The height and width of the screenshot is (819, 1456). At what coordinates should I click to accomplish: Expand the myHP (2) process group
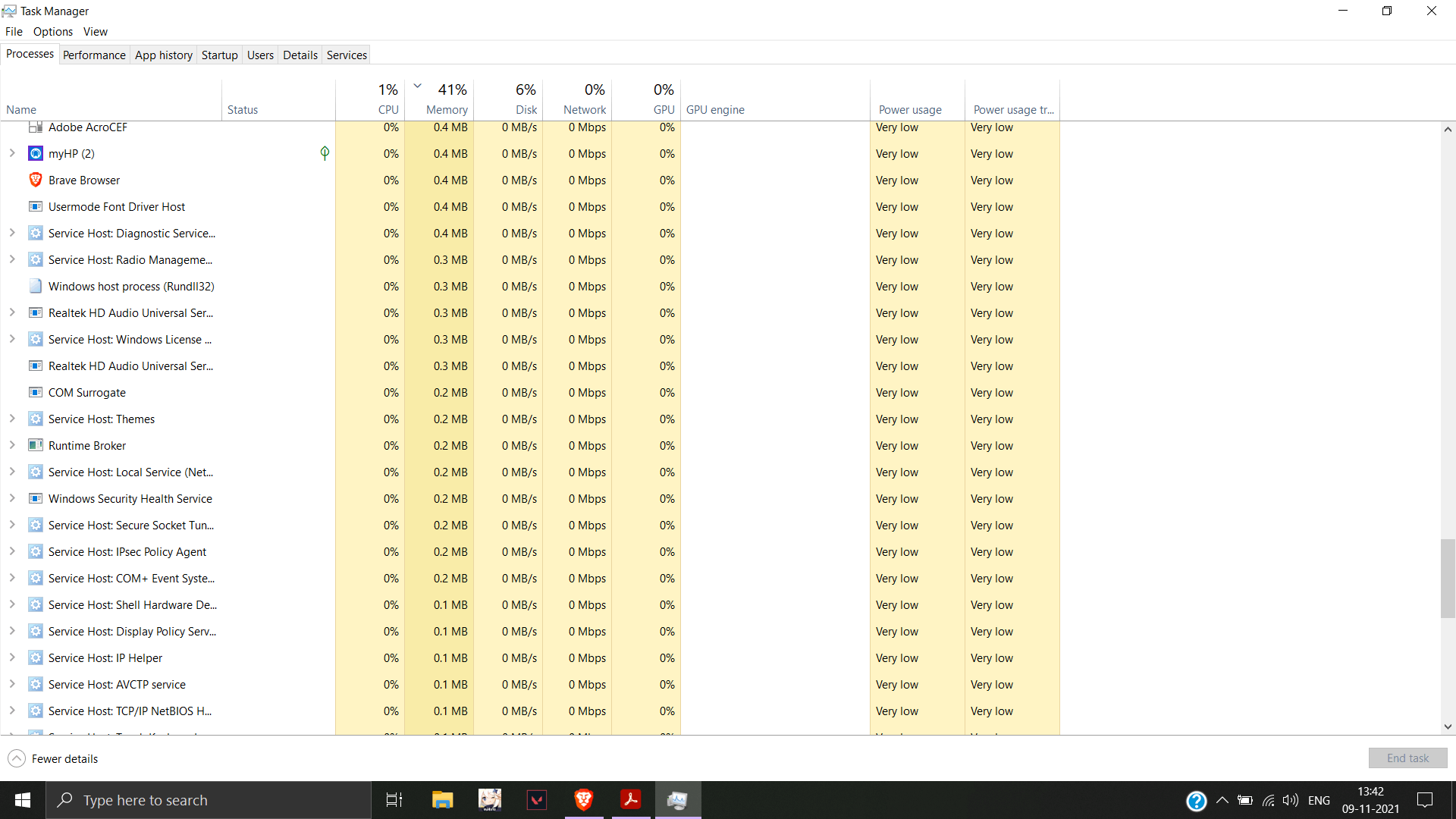[12, 153]
